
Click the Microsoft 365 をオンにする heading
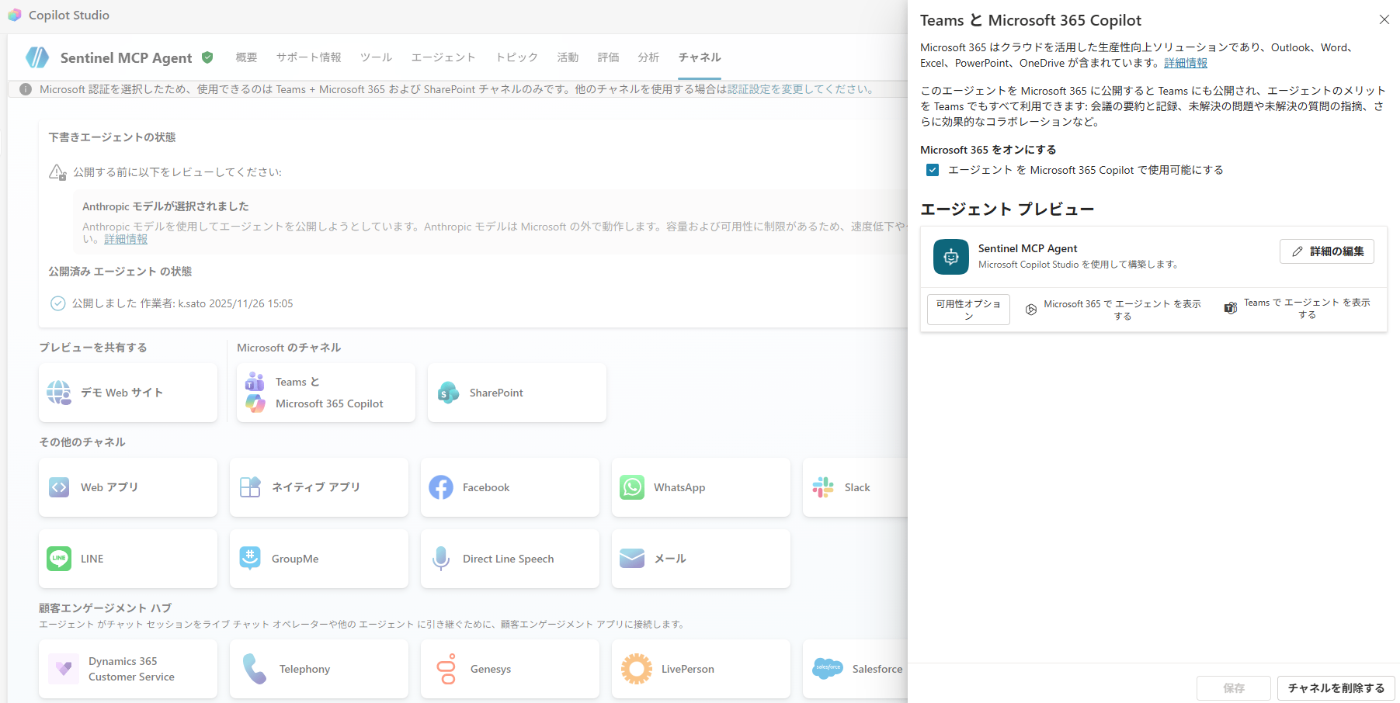coord(988,150)
